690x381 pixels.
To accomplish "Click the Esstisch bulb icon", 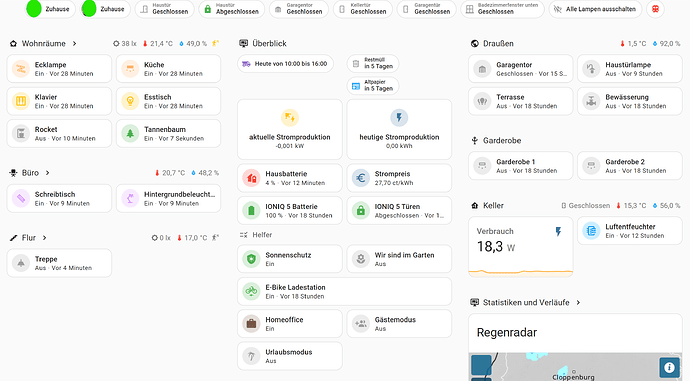I will (x=130, y=101).
